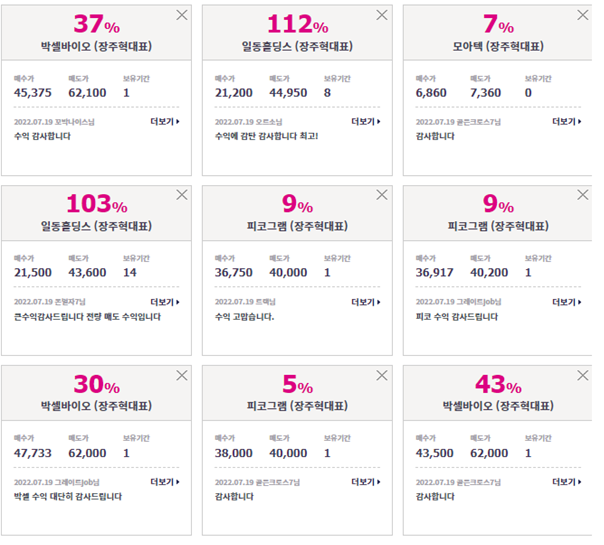Open 더보기 on the 5% card
604x545 pixels.
(x=366, y=482)
